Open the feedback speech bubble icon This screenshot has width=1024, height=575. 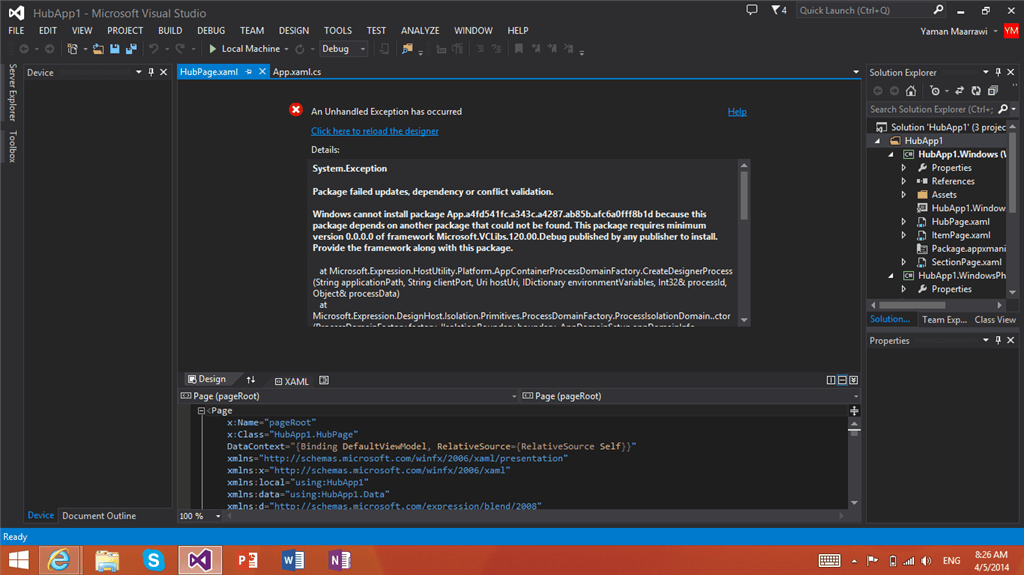click(752, 10)
